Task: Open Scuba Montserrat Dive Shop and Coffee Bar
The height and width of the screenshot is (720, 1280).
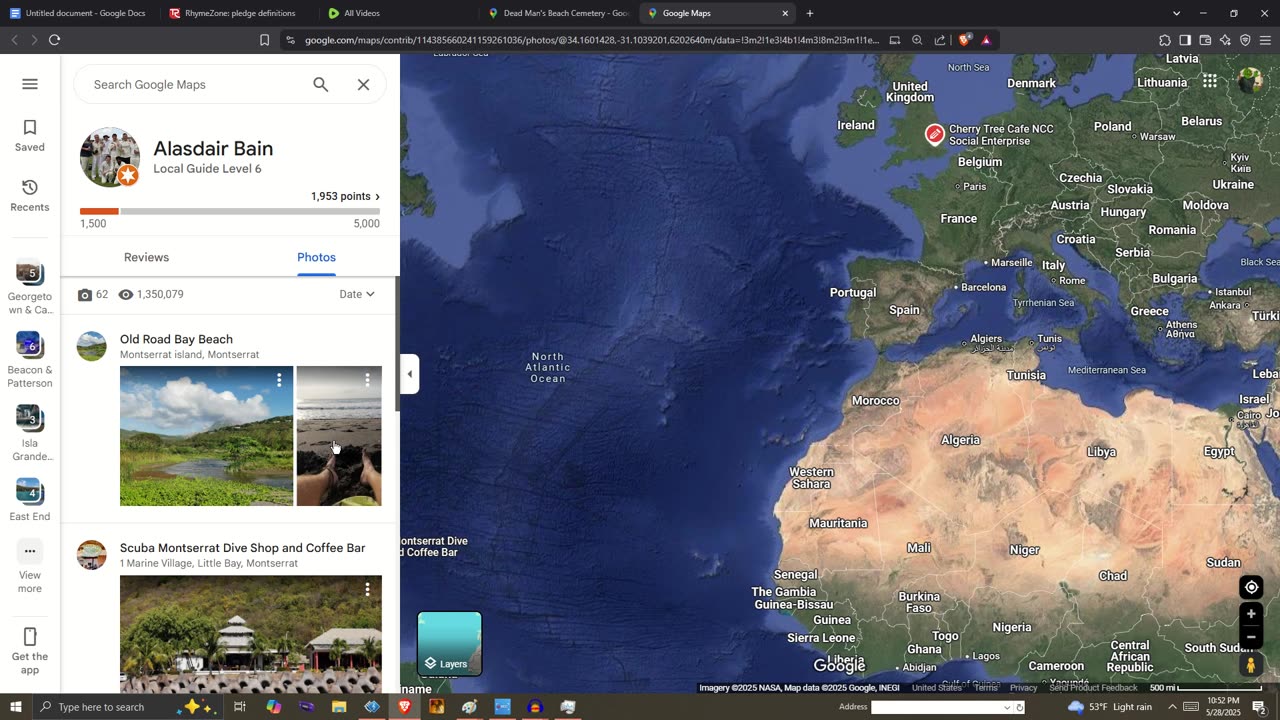Action: [x=242, y=548]
